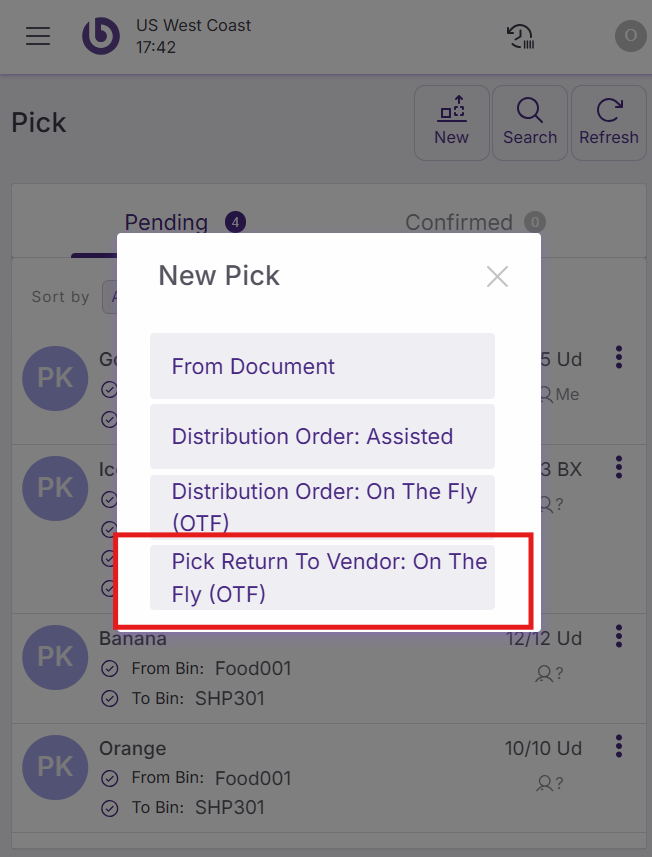Click the purple app logo icon
Viewport: 652px width, 857px height.
point(100,36)
